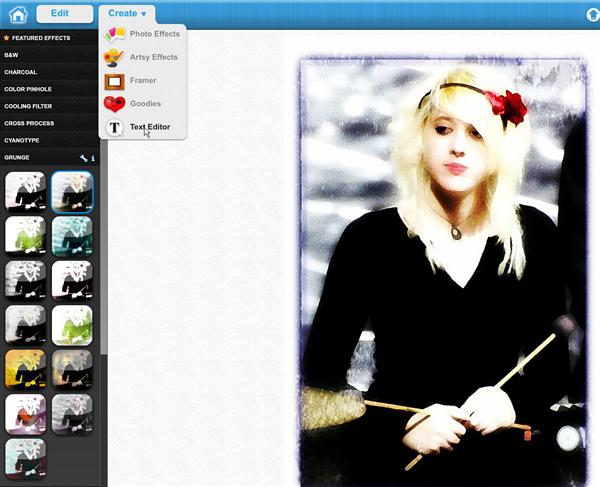Collapse the Grunge category
The width and height of the screenshot is (600, 487).
pos(49,158)
